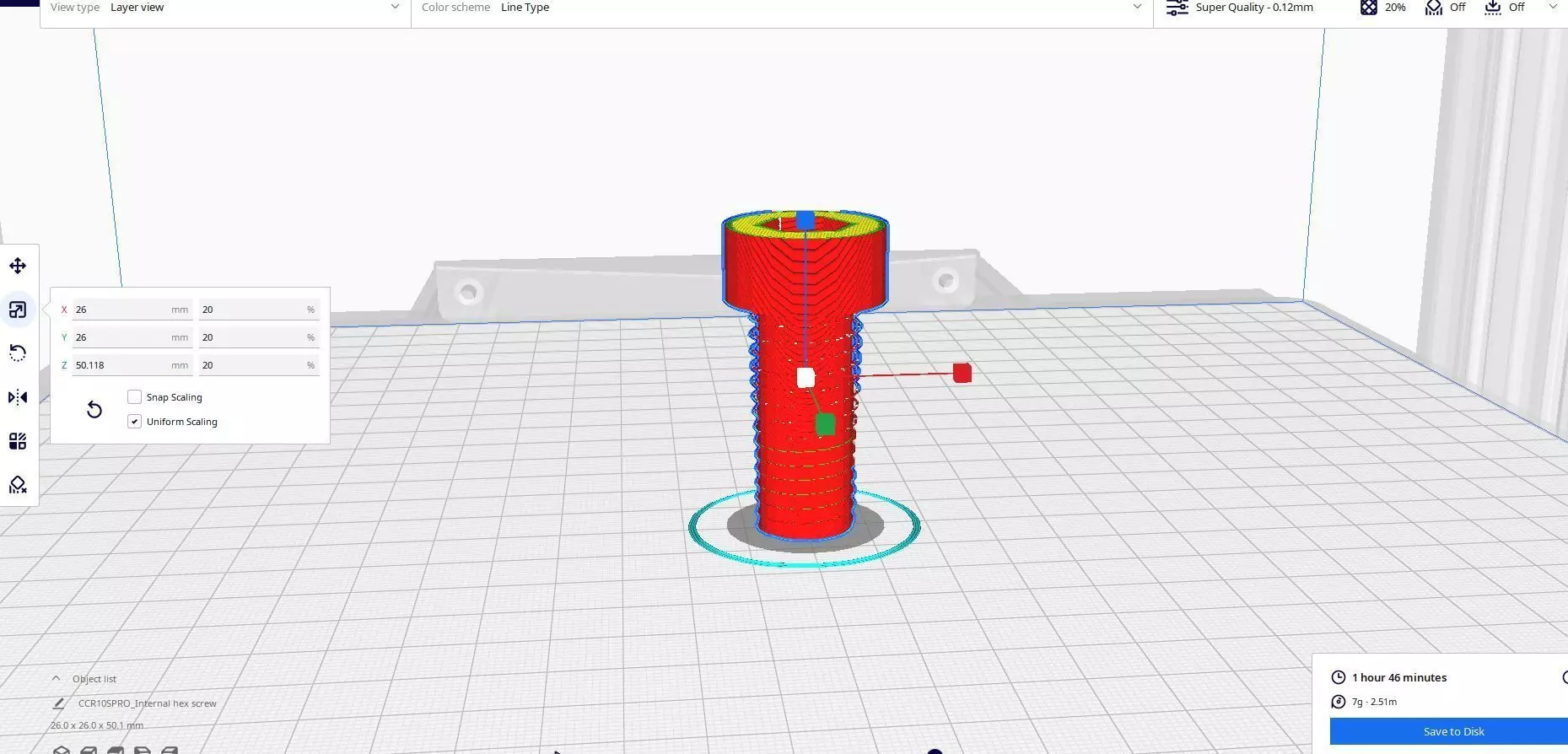The height and width of the screenshot is (754, 1568).
Task: Enable the Snap Scaling checkbox
Action: [x=135, y=397]
